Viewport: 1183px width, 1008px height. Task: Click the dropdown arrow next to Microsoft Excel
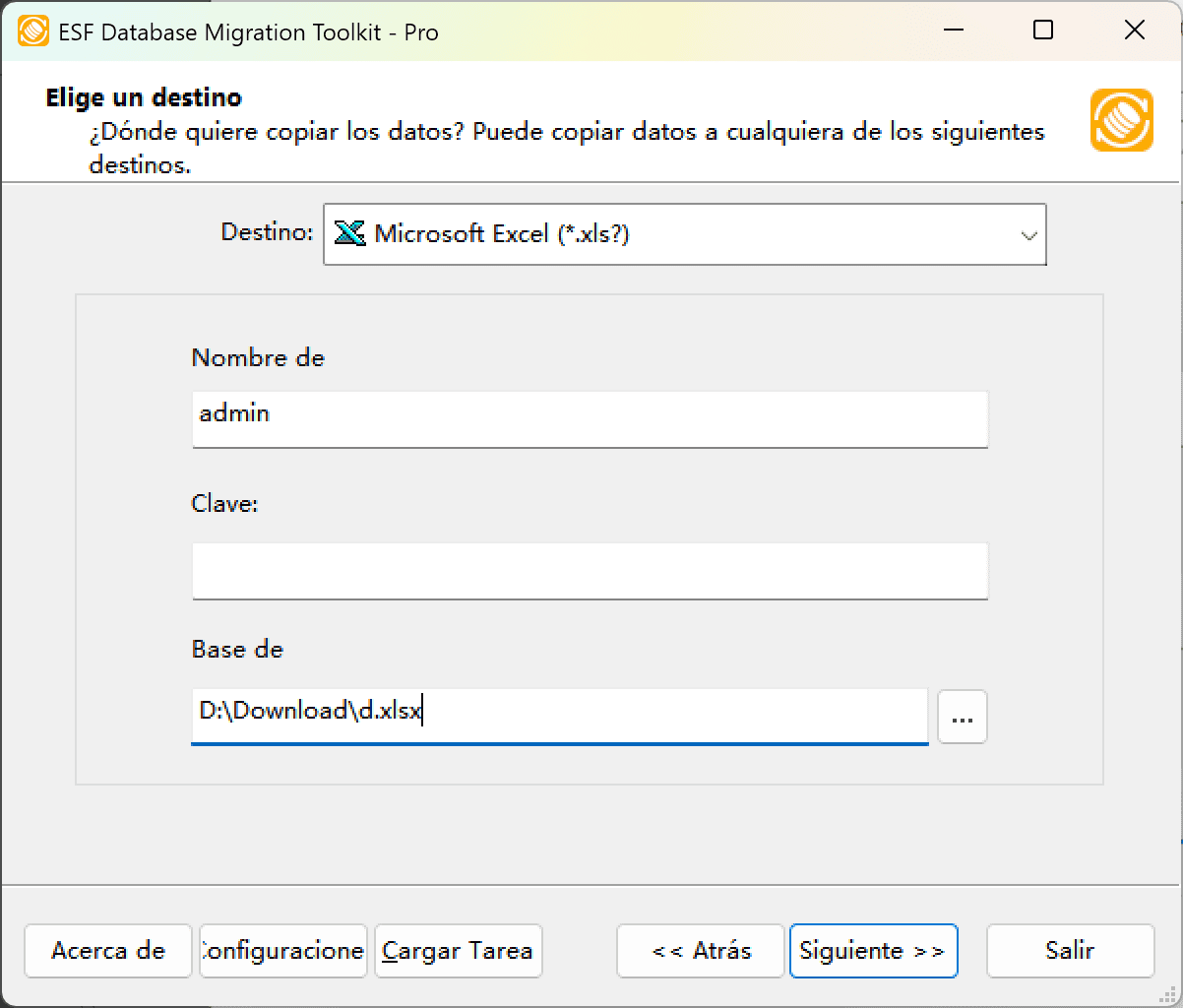click(x=1028, y=234)
